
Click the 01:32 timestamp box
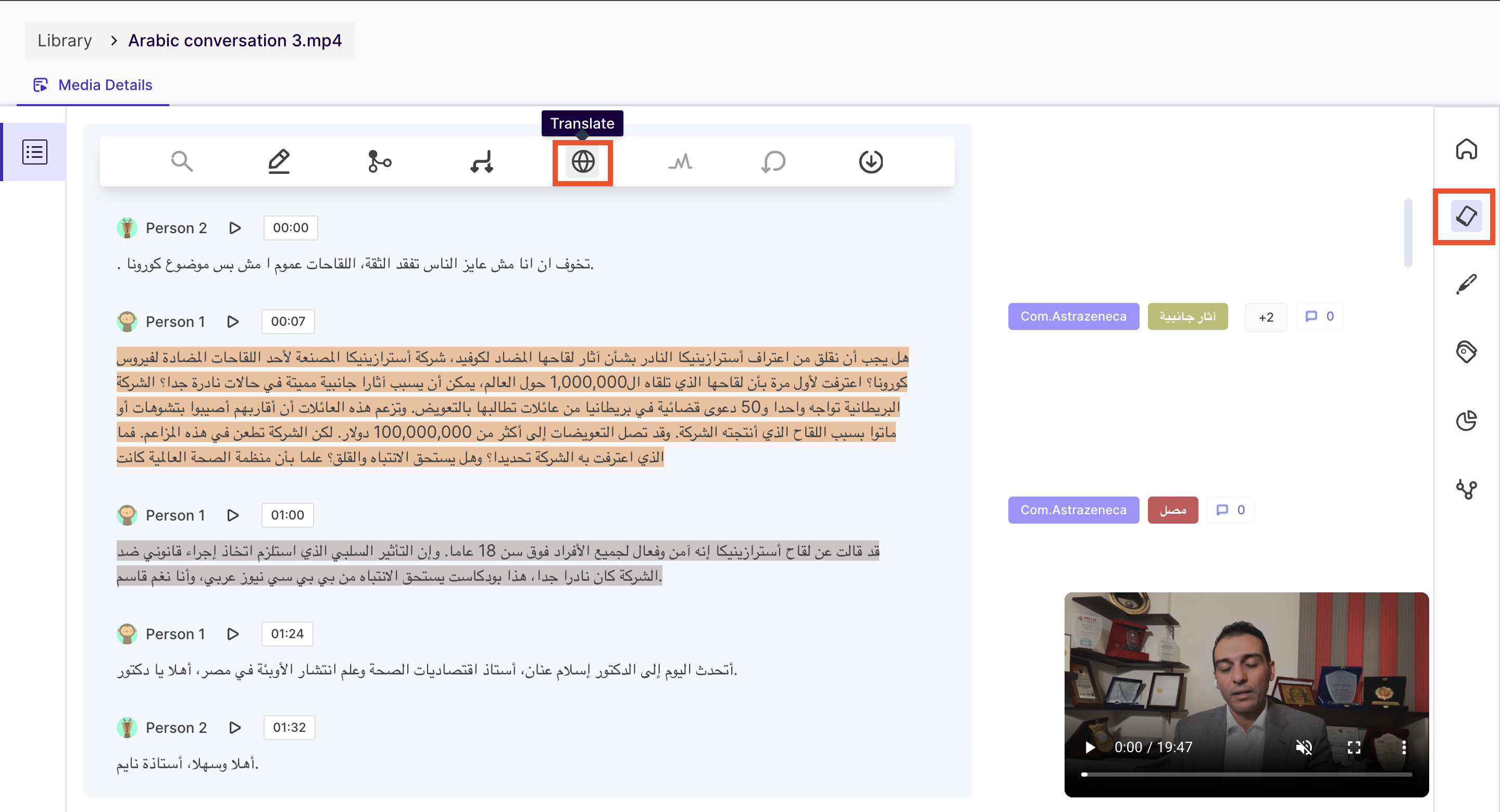(290, 728)
